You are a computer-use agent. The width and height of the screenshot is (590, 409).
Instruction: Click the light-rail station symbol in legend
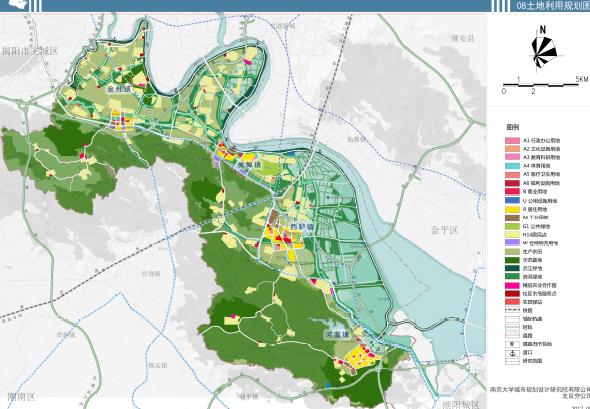512,344
